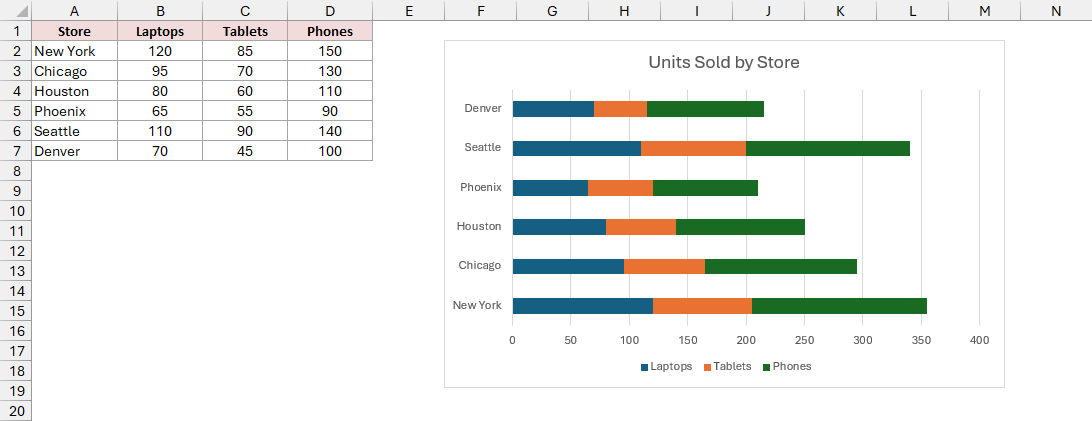Screen dimensions: 1092x421
Task: Click the Select All corner button
Action: click(x=15, y=10)
